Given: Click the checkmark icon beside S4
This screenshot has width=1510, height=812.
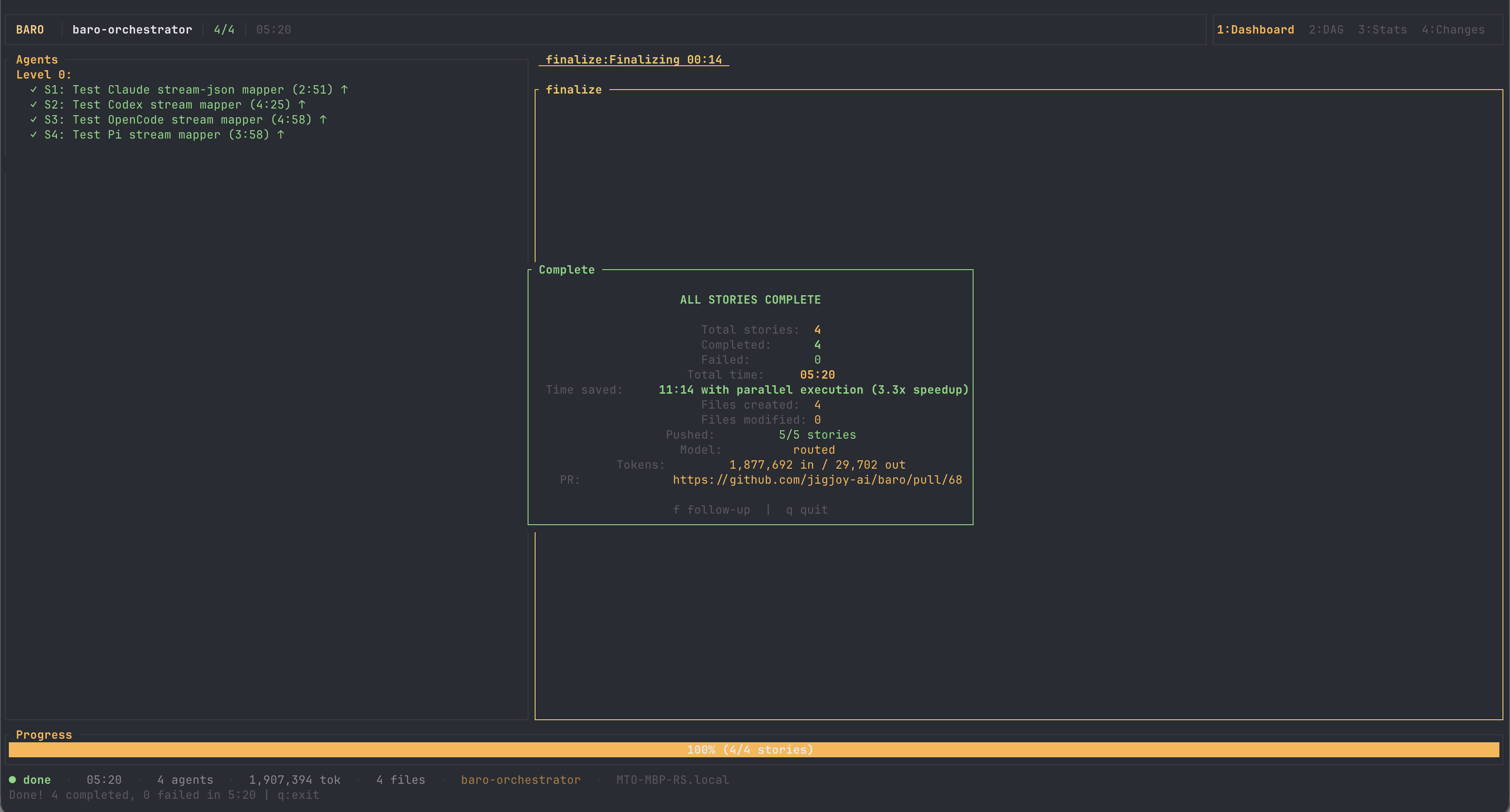Looking at the screenshot, I should pyautogui.click(x=34, y=134).
